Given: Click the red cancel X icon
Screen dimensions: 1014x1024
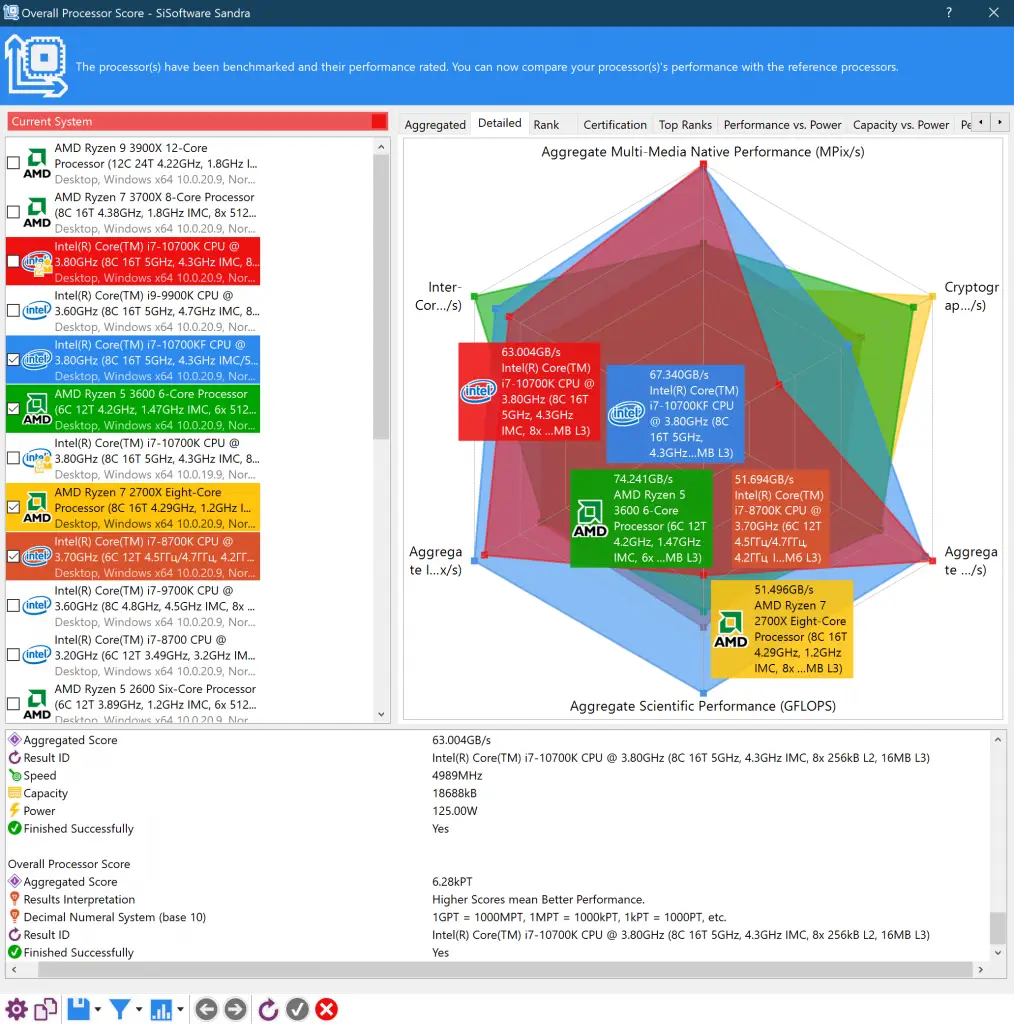Looking at the screenshot, I should tap(326, 1009).
